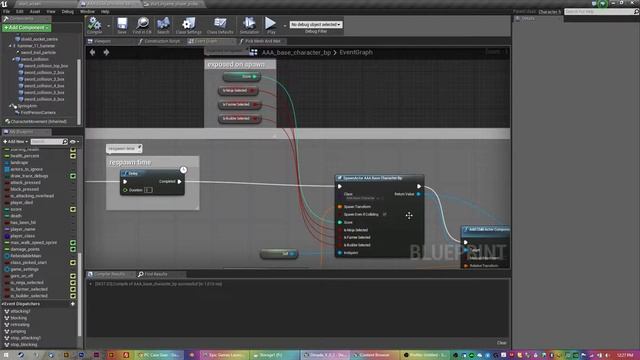Click the Delay node clock icon
Viewport: 640px width, 360px height.
(x=183, y=170)
